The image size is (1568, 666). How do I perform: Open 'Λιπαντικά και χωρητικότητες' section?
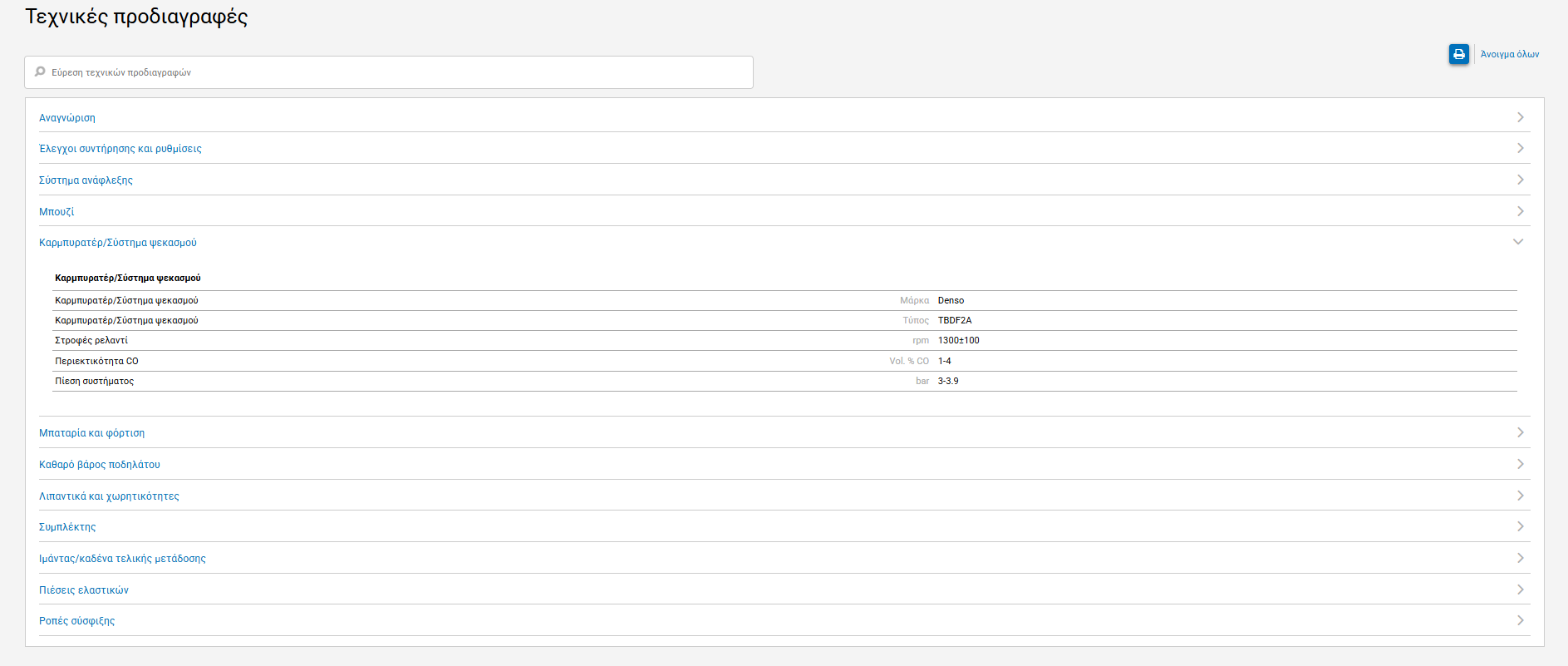point(109,496)
